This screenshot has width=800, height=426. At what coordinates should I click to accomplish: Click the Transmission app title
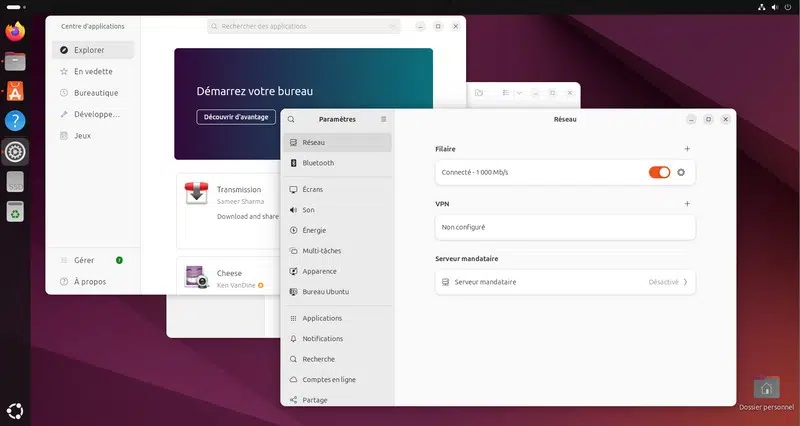click(239, 189)
